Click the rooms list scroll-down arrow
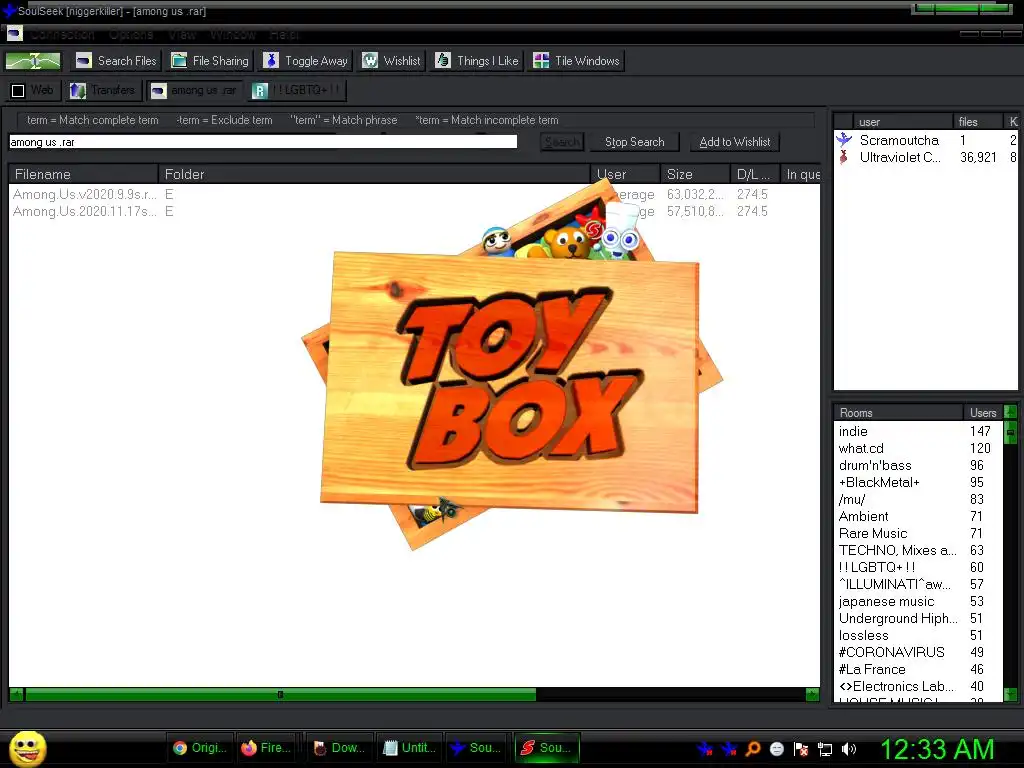1024x768 pixels. pyautogui.click(x=1010, y=695)
